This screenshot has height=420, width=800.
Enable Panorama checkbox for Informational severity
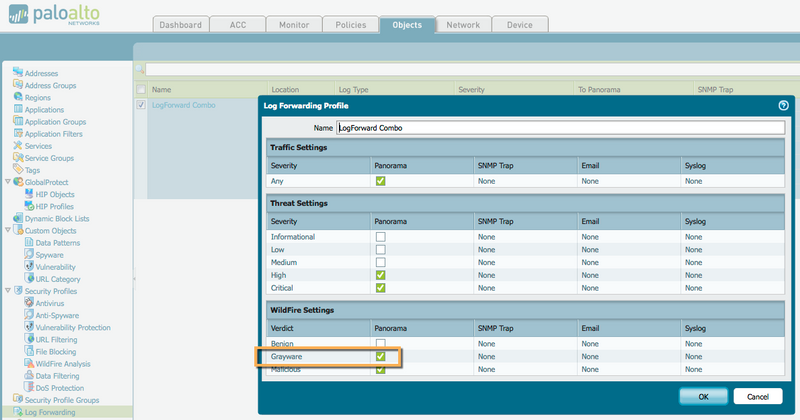point(380,237)
